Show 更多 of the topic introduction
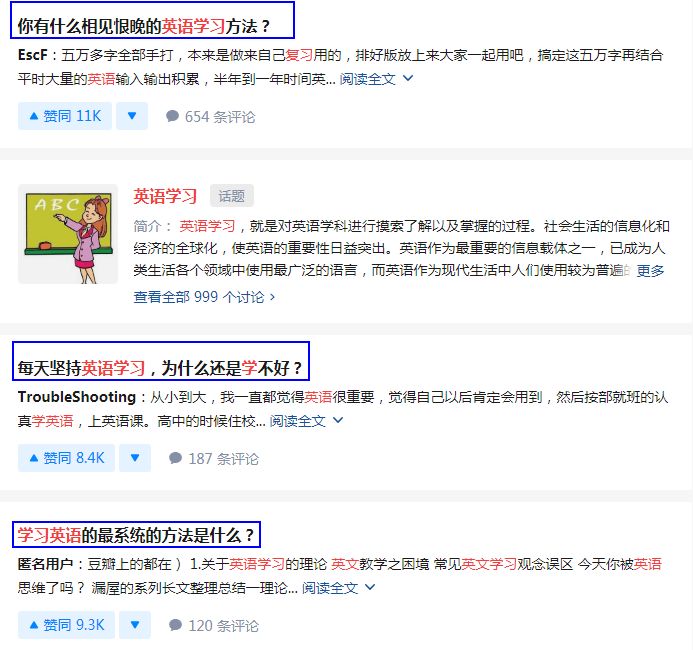This screenshot has height=650, width=693. (650, 270)
